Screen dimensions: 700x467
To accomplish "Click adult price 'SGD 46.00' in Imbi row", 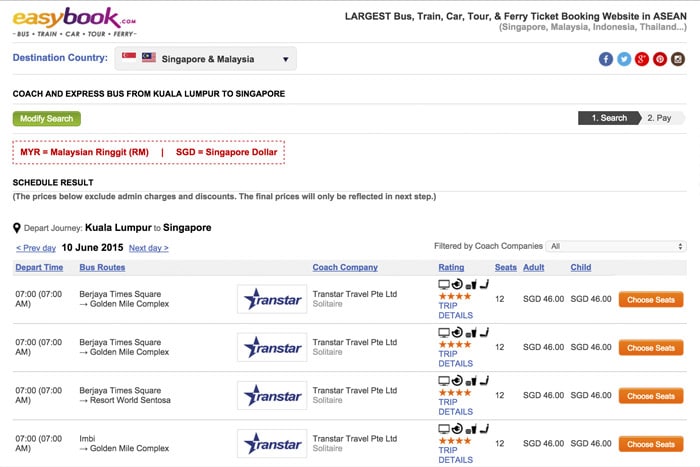I will (x=543, y=444).
